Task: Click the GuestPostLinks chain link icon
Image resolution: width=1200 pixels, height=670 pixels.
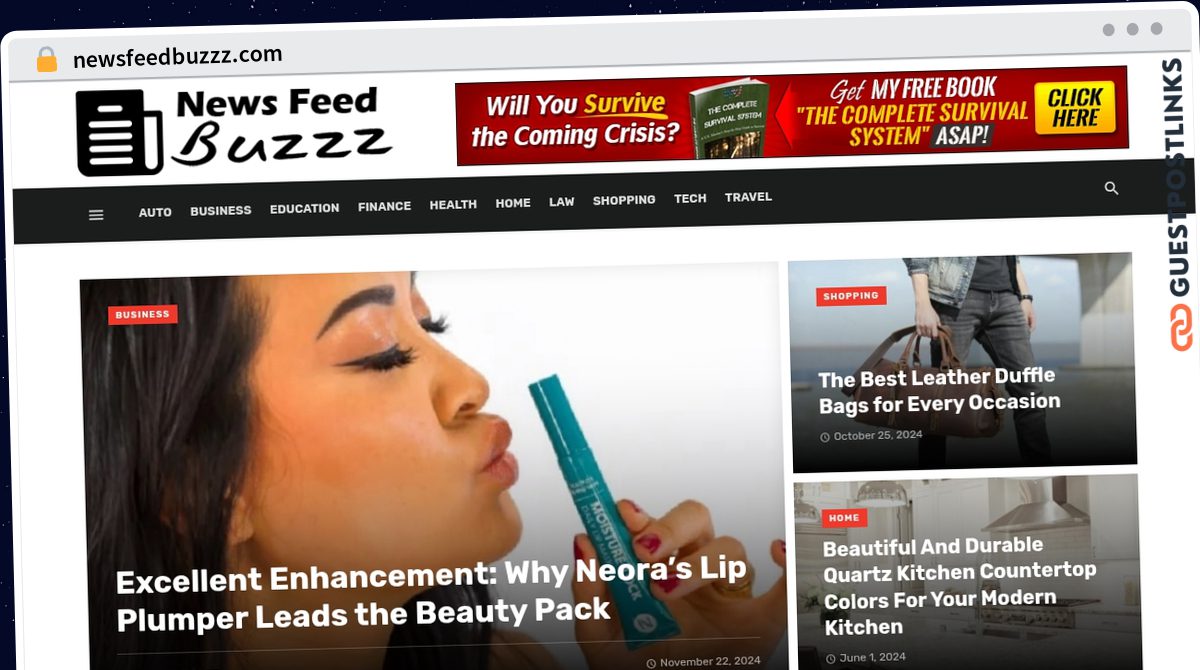Action: 1182,328
